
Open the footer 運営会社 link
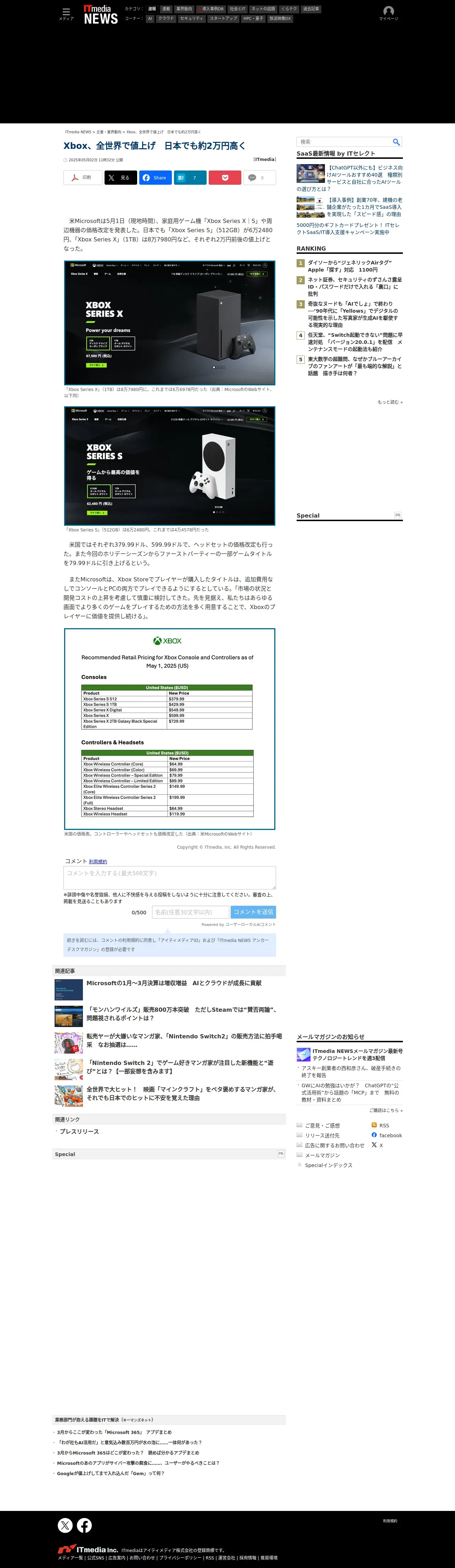point(226,1558)
